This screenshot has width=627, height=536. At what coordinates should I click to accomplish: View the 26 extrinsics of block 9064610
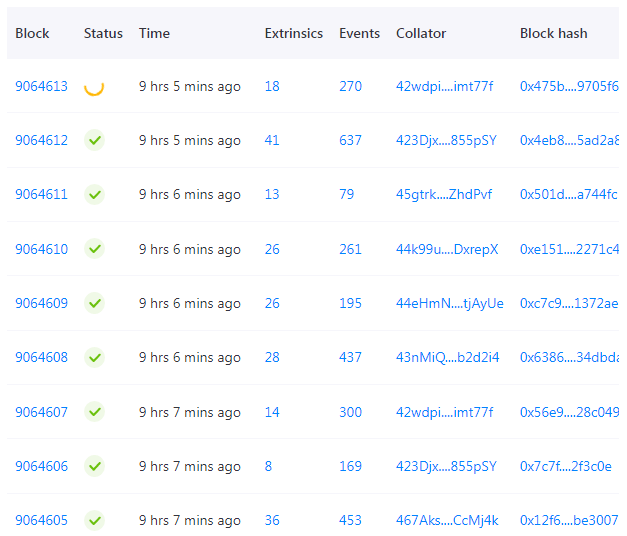[x=272, y=249]
